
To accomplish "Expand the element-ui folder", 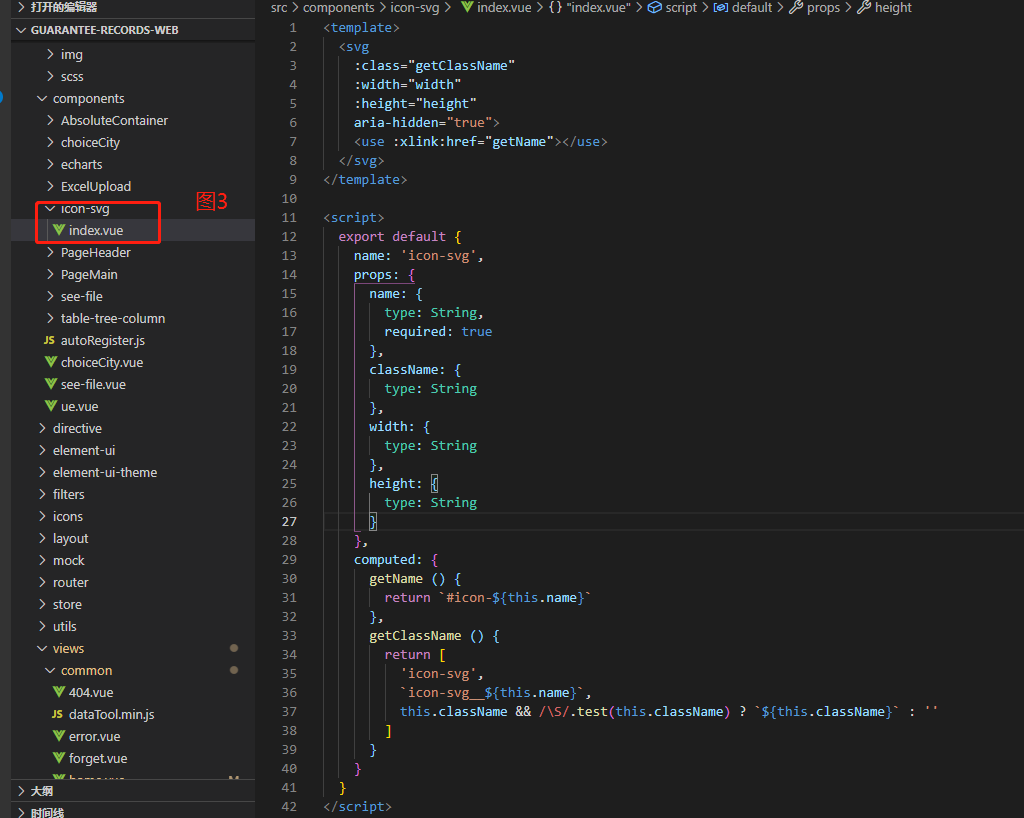I will tap(42, 450).
